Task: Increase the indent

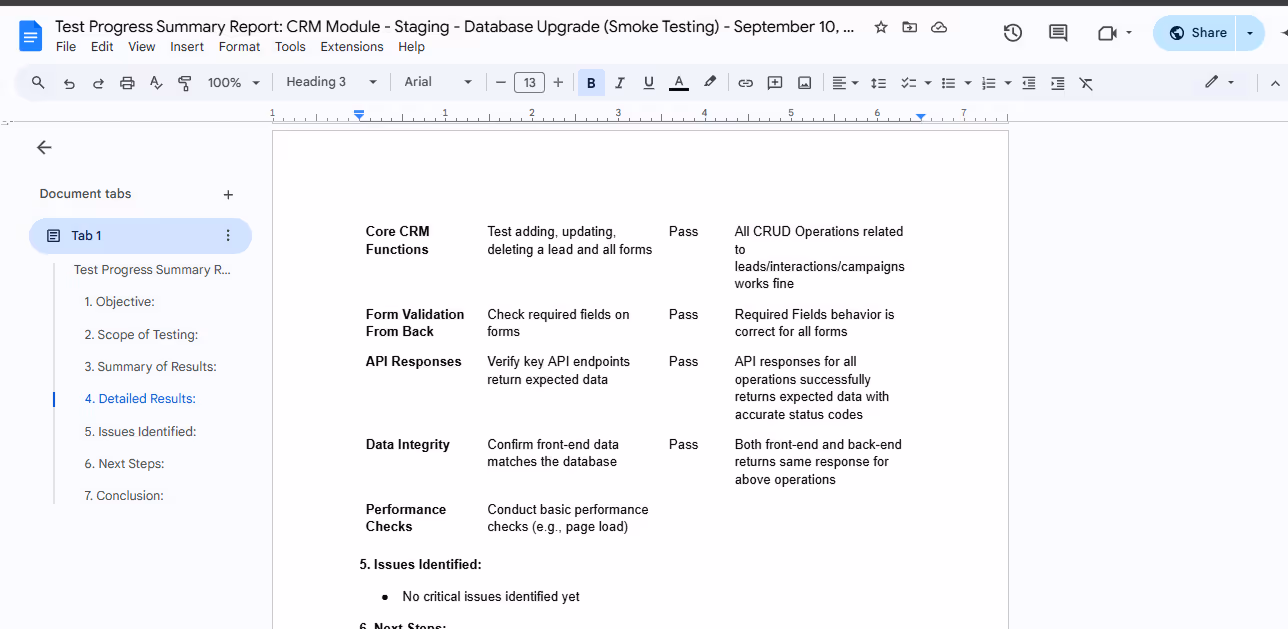Action: [1057, 83]
